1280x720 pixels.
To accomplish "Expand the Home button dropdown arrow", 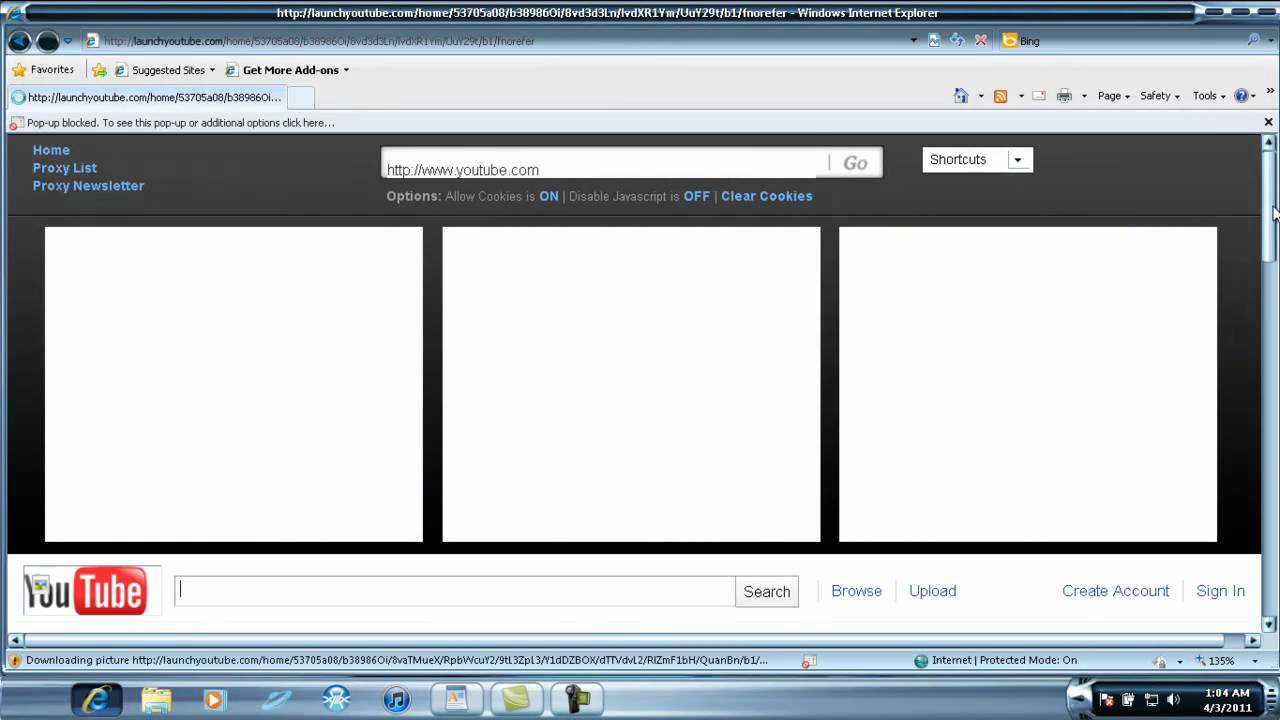I will pos(981,96).
